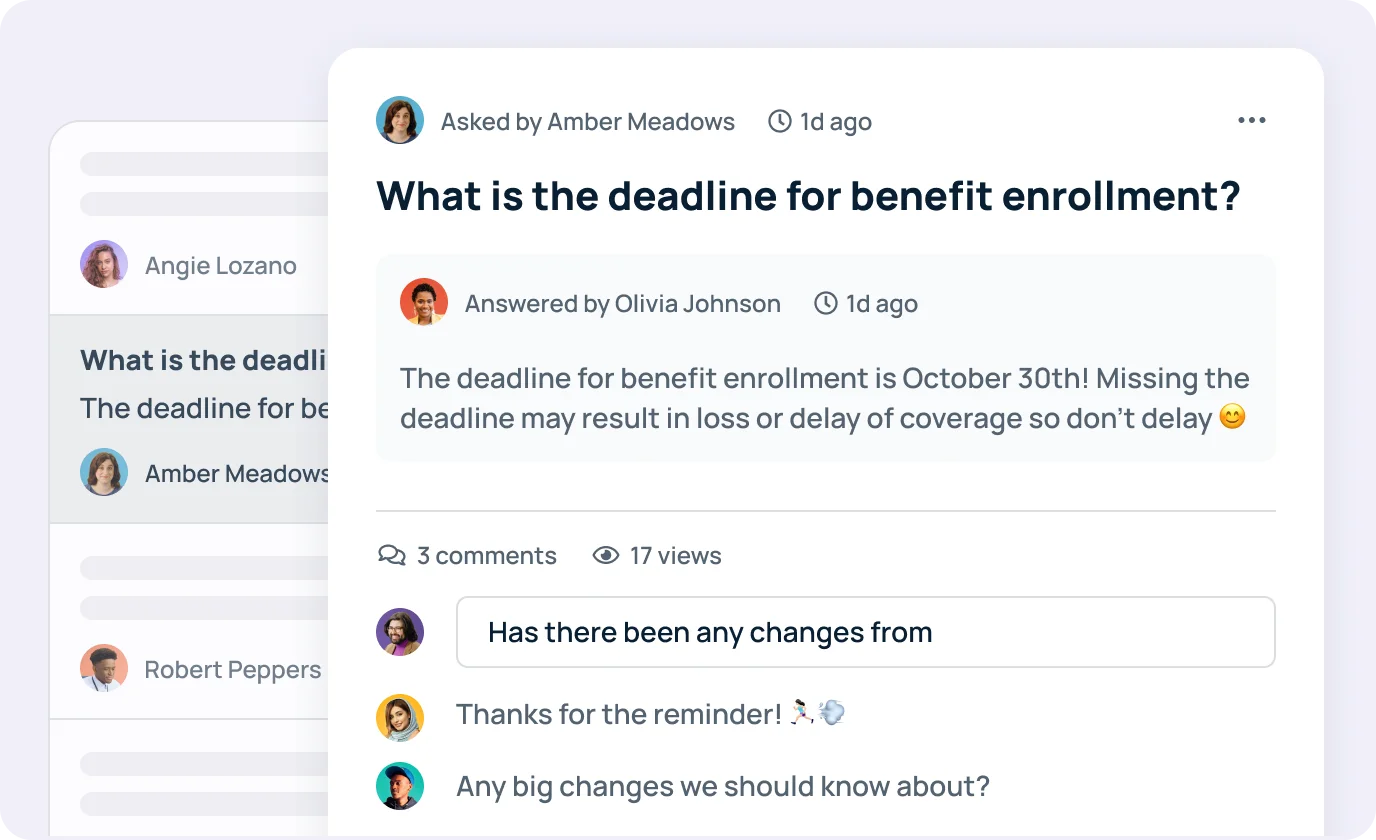Click the blue-cap commenter's avatar
The width and height of the screenshot is (1376, 840).
(400, 786)
